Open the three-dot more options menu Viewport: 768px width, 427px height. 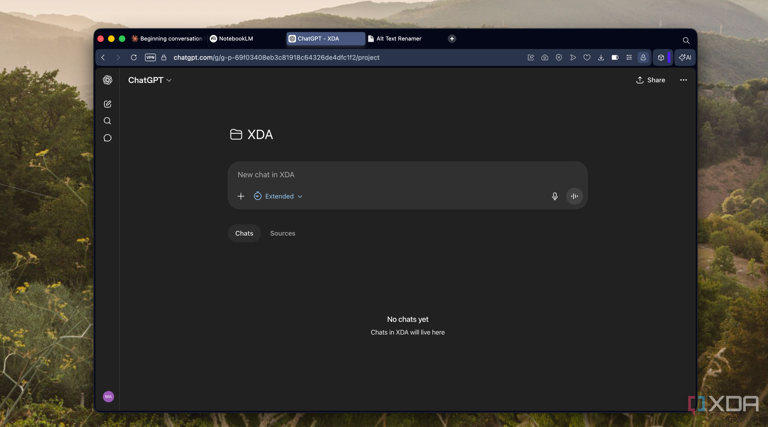[x=684, y=80]
